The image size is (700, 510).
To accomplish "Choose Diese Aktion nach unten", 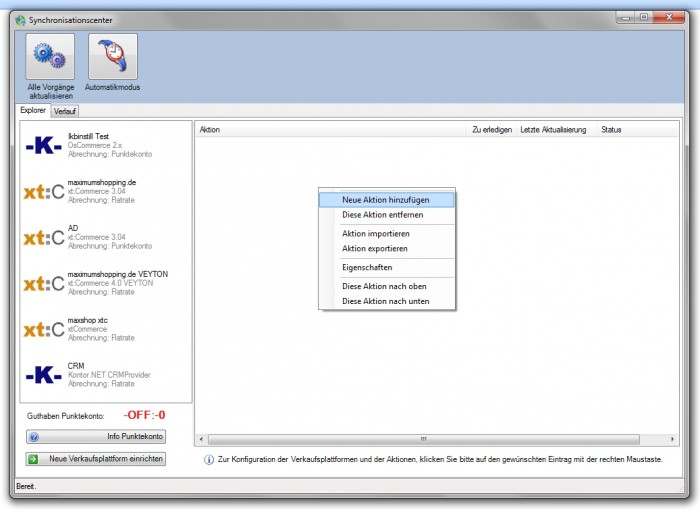I will tap(386, 301).
